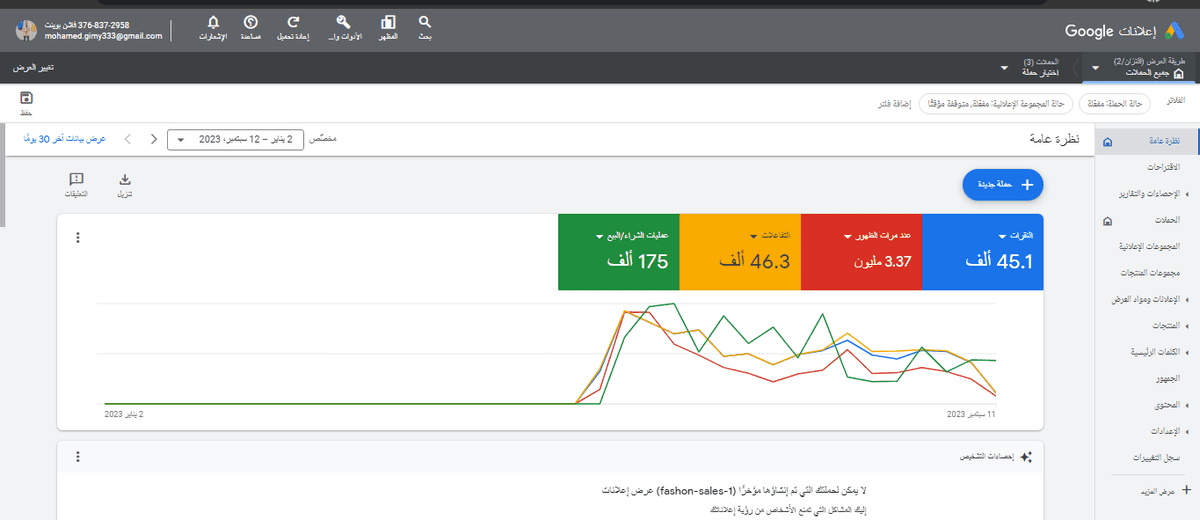Open the Tools wrench icon menu
Screen dimensions: 1200x520
tap(344, 23)
